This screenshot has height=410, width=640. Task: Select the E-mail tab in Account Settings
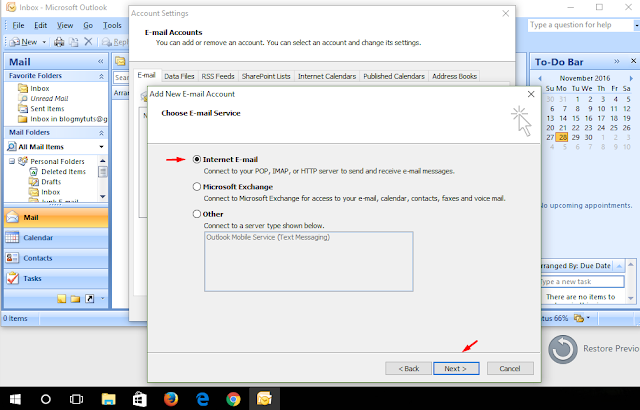tap(146, 75)
